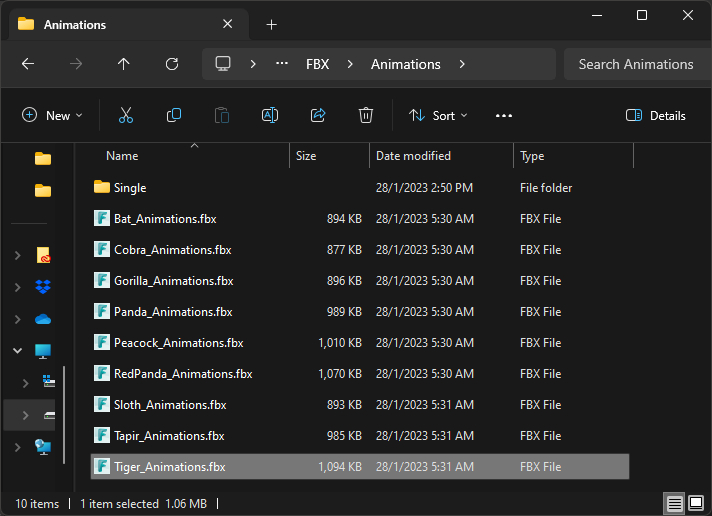
Task: Click the Search Animations box
Action: tap(635, 64)
